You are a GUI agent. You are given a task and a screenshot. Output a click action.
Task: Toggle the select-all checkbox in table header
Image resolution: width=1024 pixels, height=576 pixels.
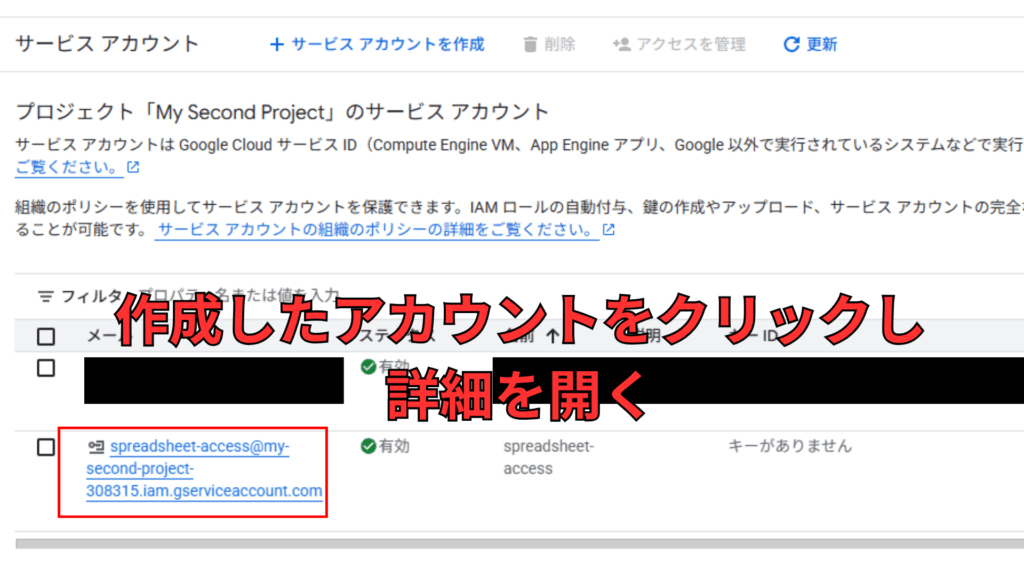pos(46,337)
